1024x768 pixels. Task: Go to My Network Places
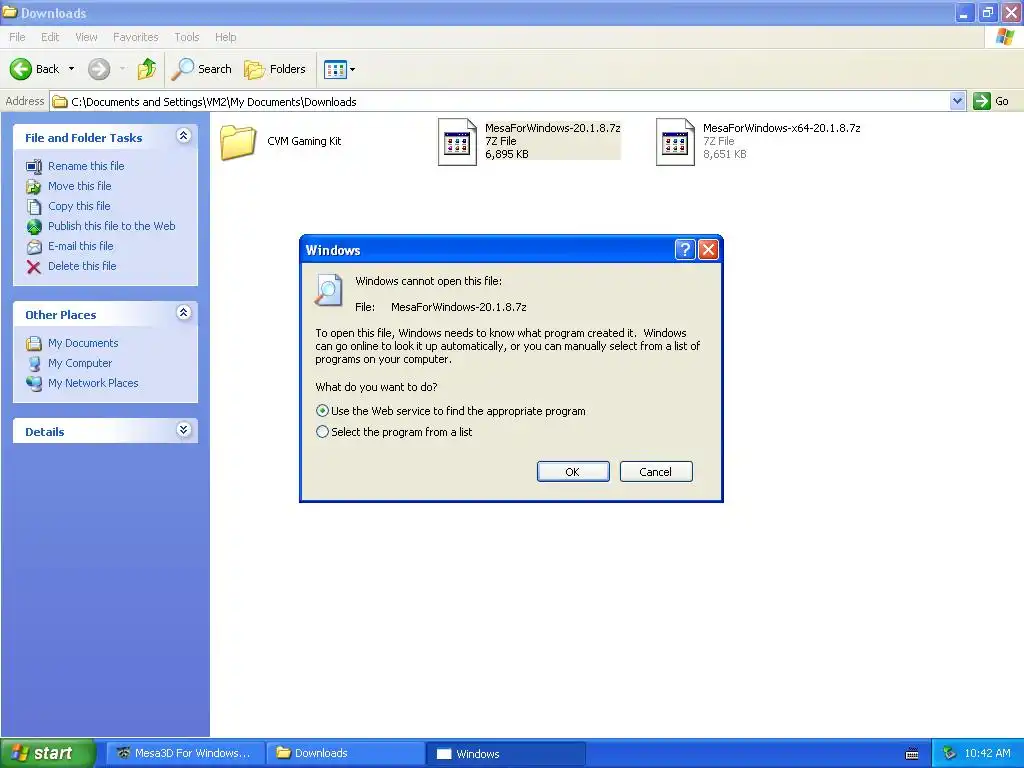(x=93, y=383)
